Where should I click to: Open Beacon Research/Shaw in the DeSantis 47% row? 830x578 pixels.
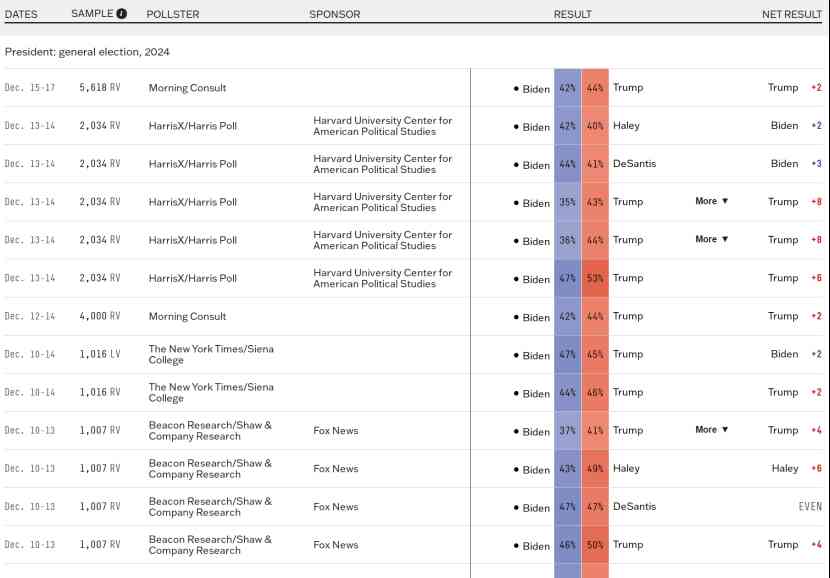pos(210,507)
